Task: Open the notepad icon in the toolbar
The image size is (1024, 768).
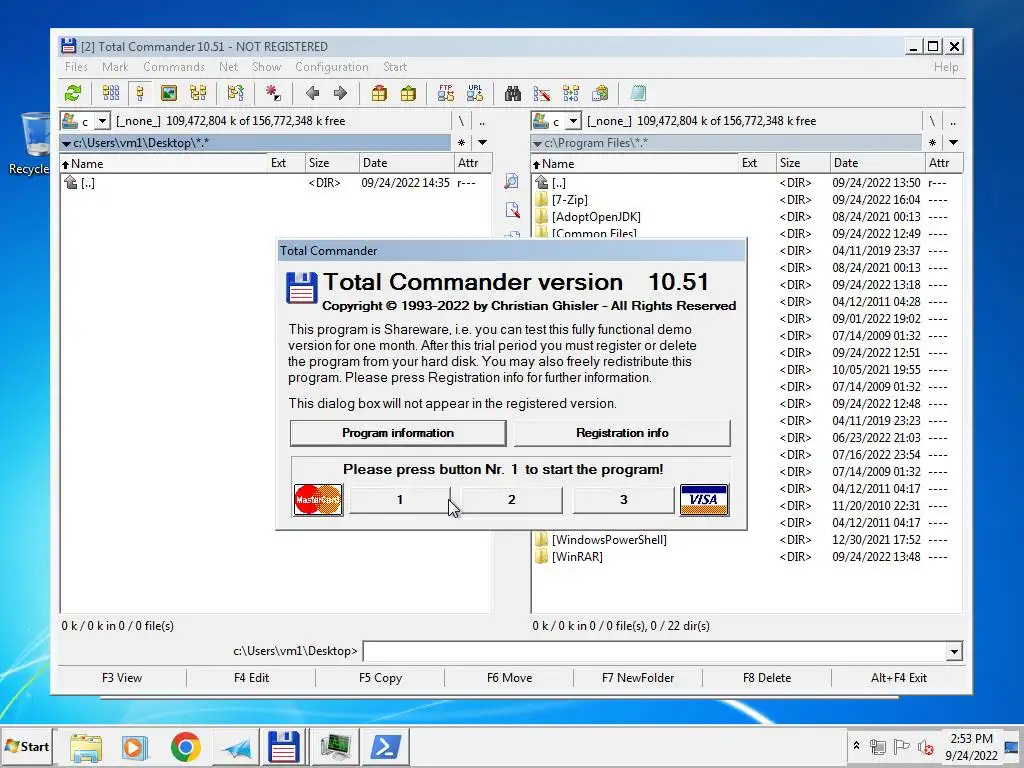Action: [638, 93]
